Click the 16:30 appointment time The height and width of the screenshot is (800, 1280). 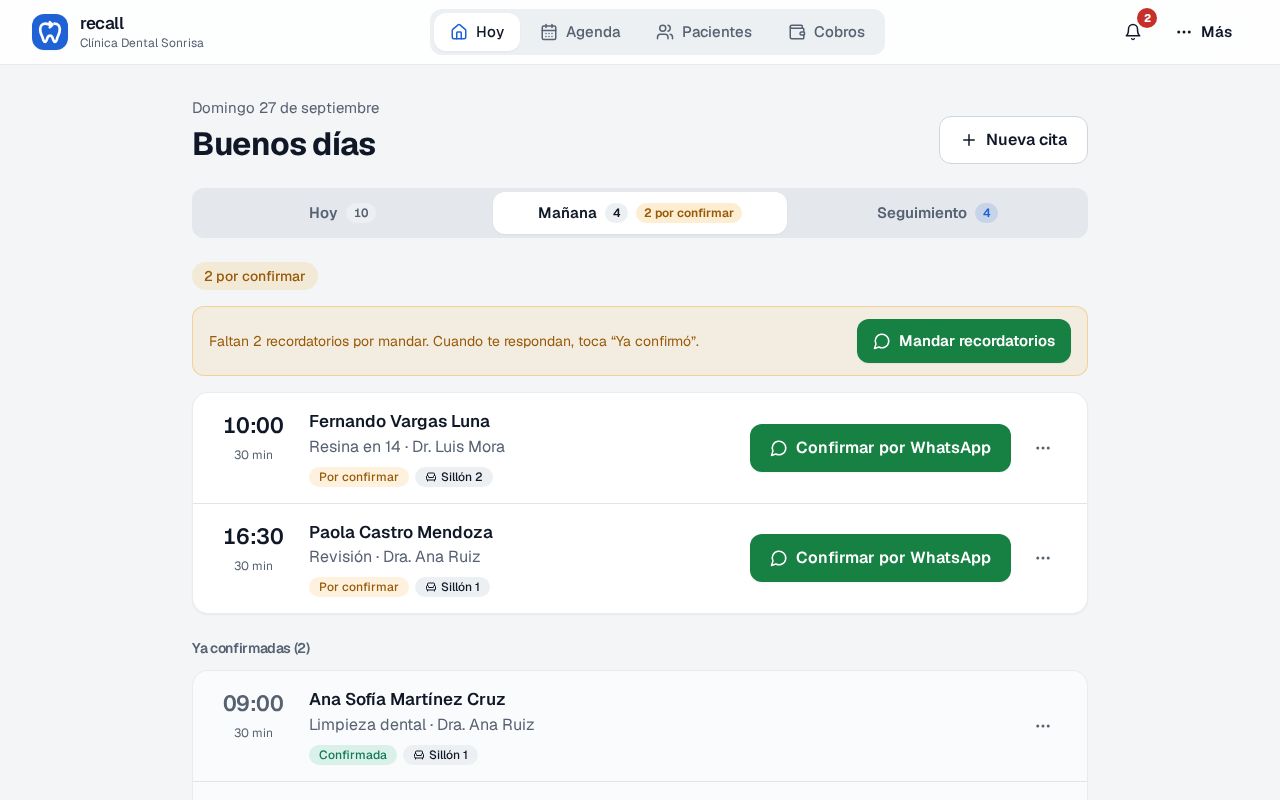(253, 537)
